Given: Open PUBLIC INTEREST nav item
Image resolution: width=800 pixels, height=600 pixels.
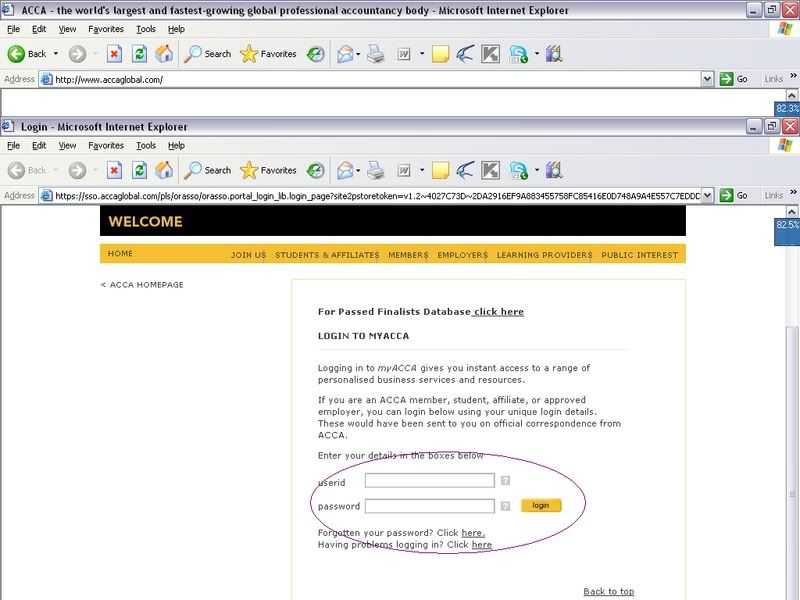Looking at the screenshot, I should pos(639,255).
